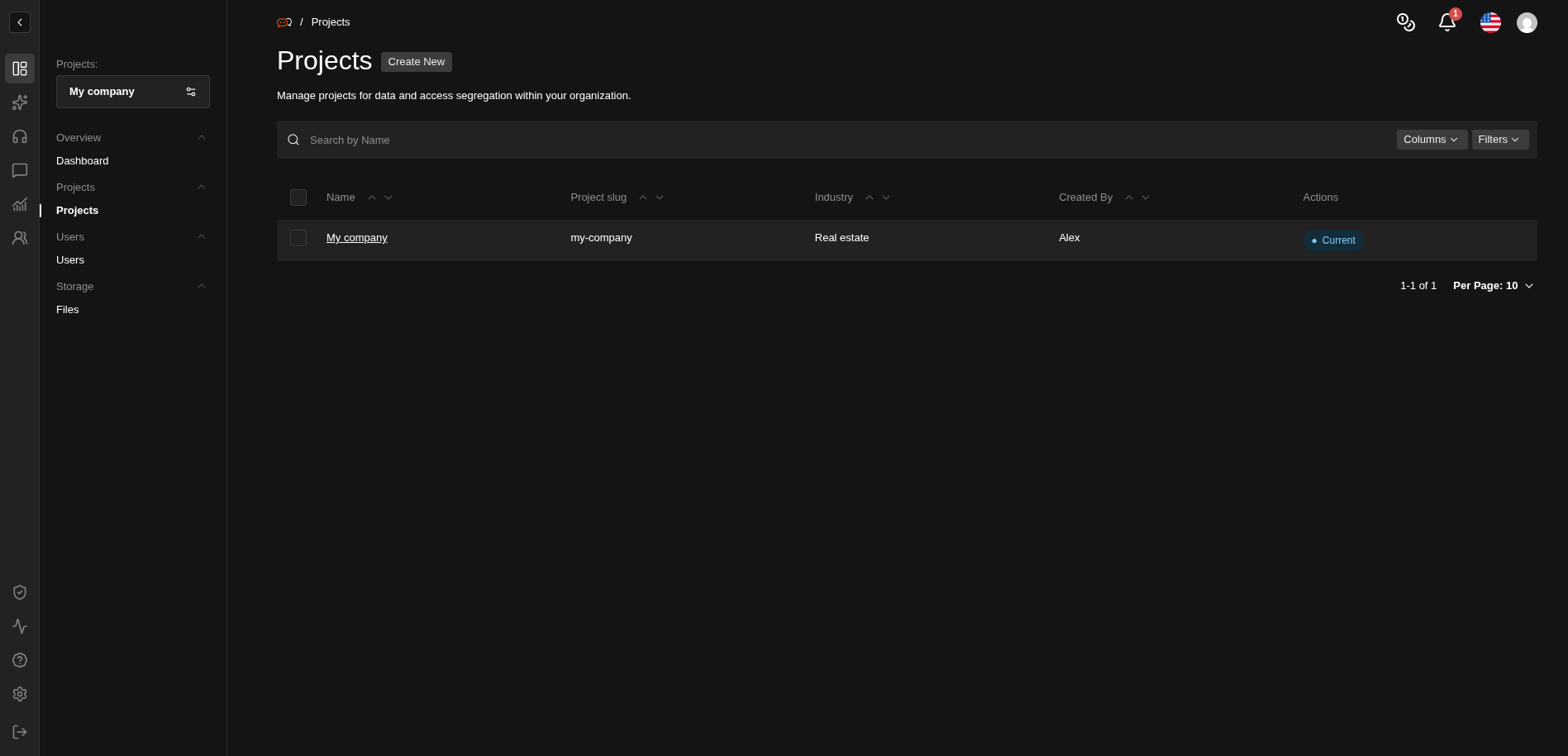Open the chat message icon in rail
This screenshot has height=756, width=1568.
pyautogui.click(x=20, y=170)
